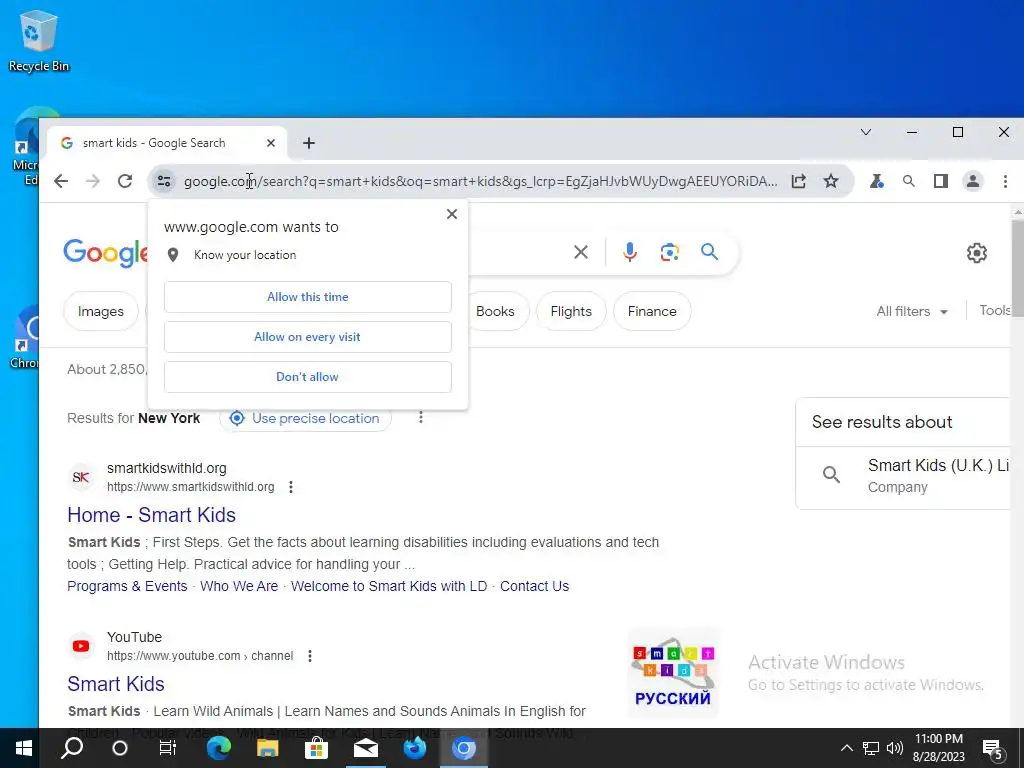The height and width of the screenshot is (768, 1024).
Task: Open Programs & Events sitelink
Action: click(x=127, y=586)
